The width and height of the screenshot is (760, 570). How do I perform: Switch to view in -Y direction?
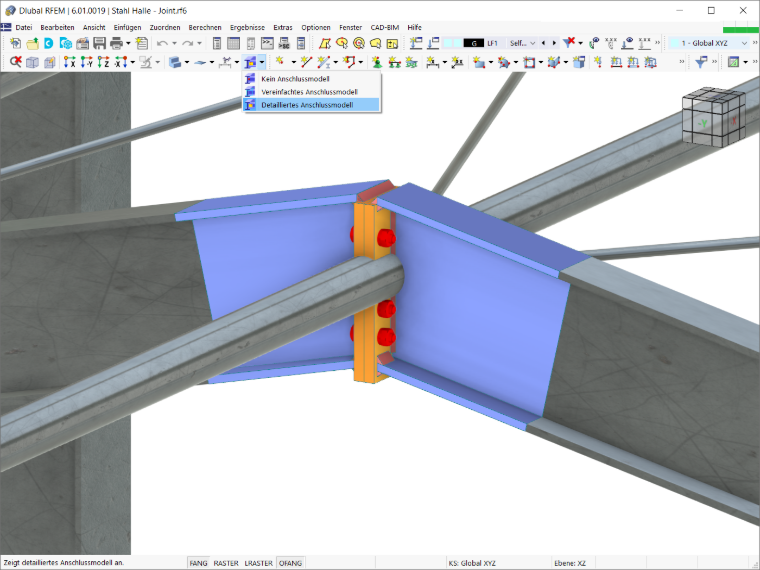point(87,62)
